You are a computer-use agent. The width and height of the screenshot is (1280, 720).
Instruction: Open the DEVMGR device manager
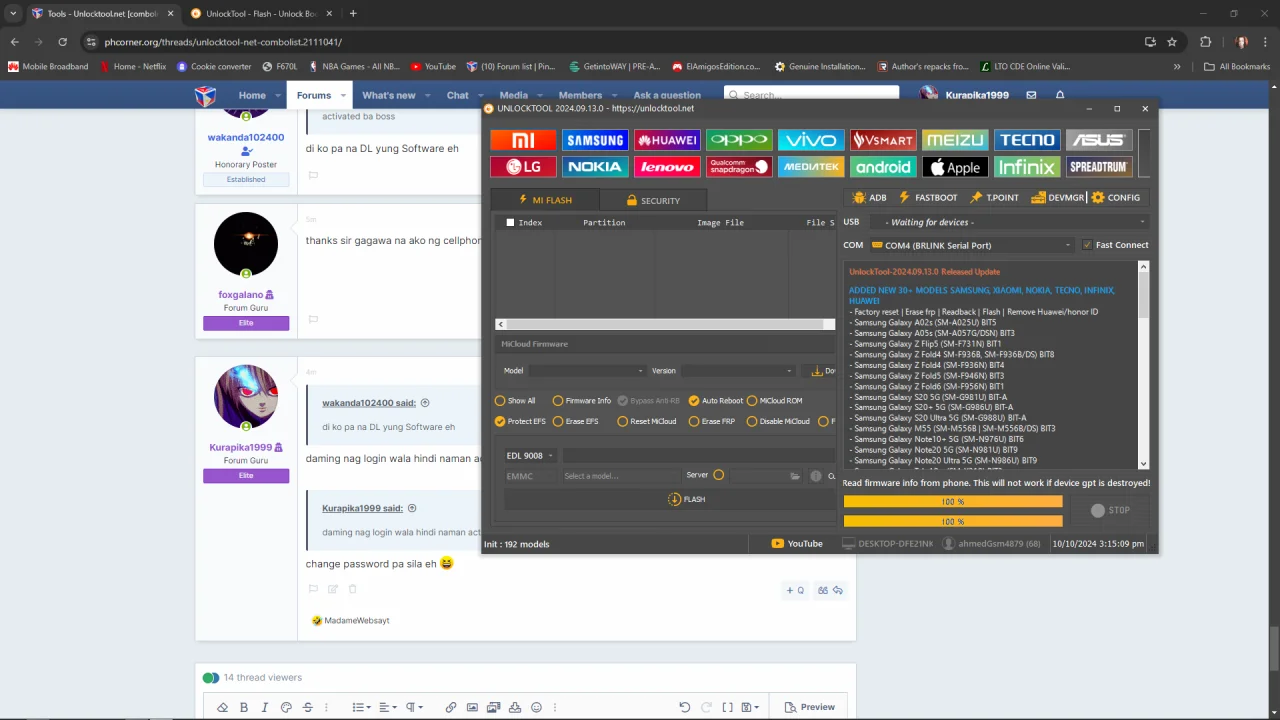[x=1058, y=198]
